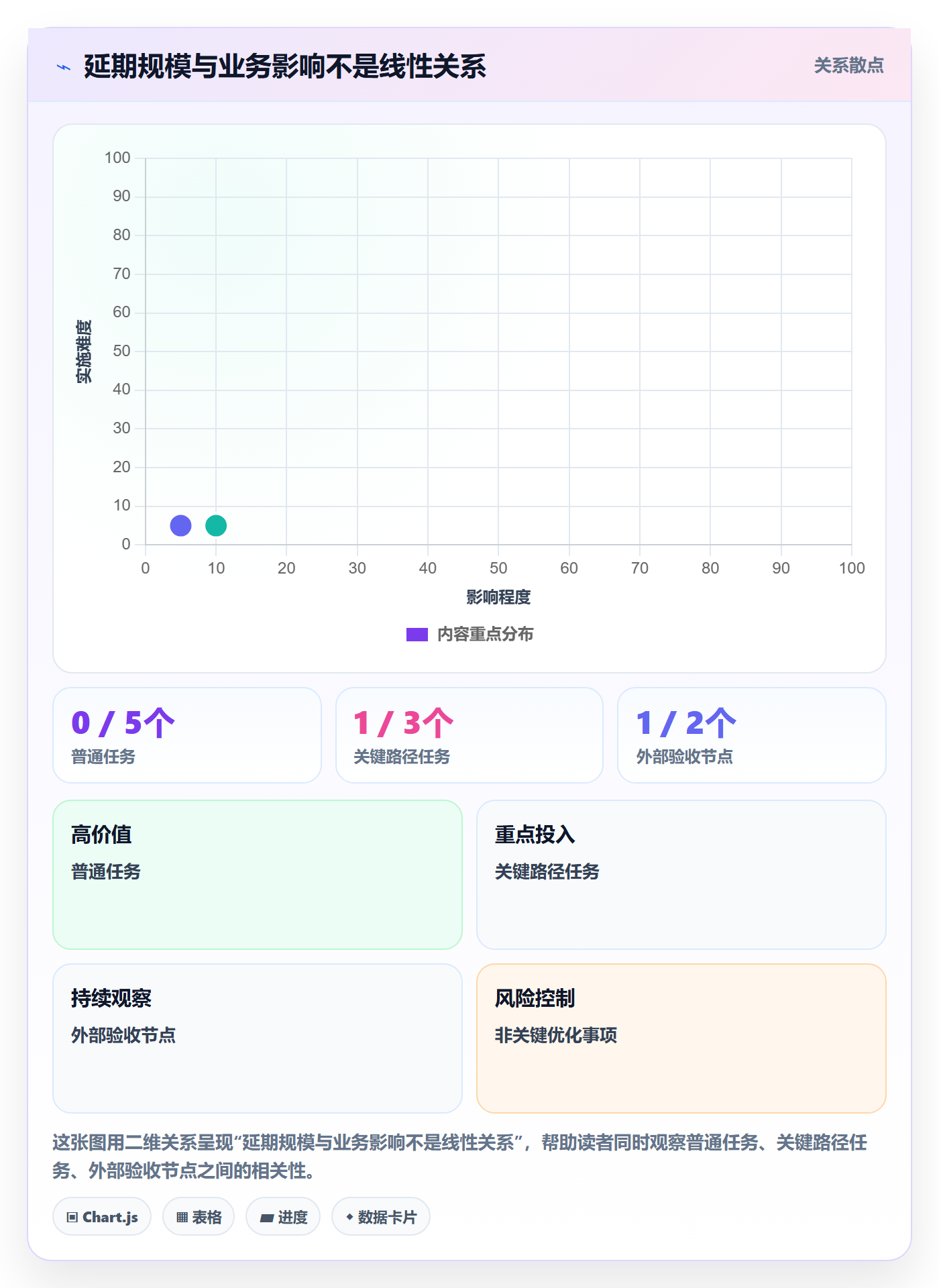The image size is (939, 1288).
Task: Click the description paragraph starting with 这张图用二维关系
Action: click(460, 1157)
